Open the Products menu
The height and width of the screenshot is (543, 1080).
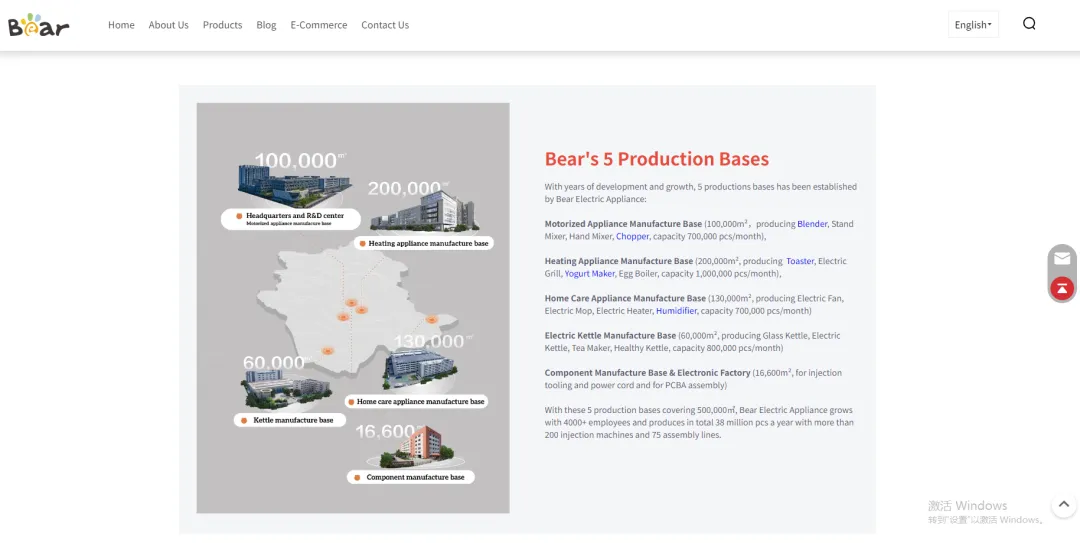222,25
